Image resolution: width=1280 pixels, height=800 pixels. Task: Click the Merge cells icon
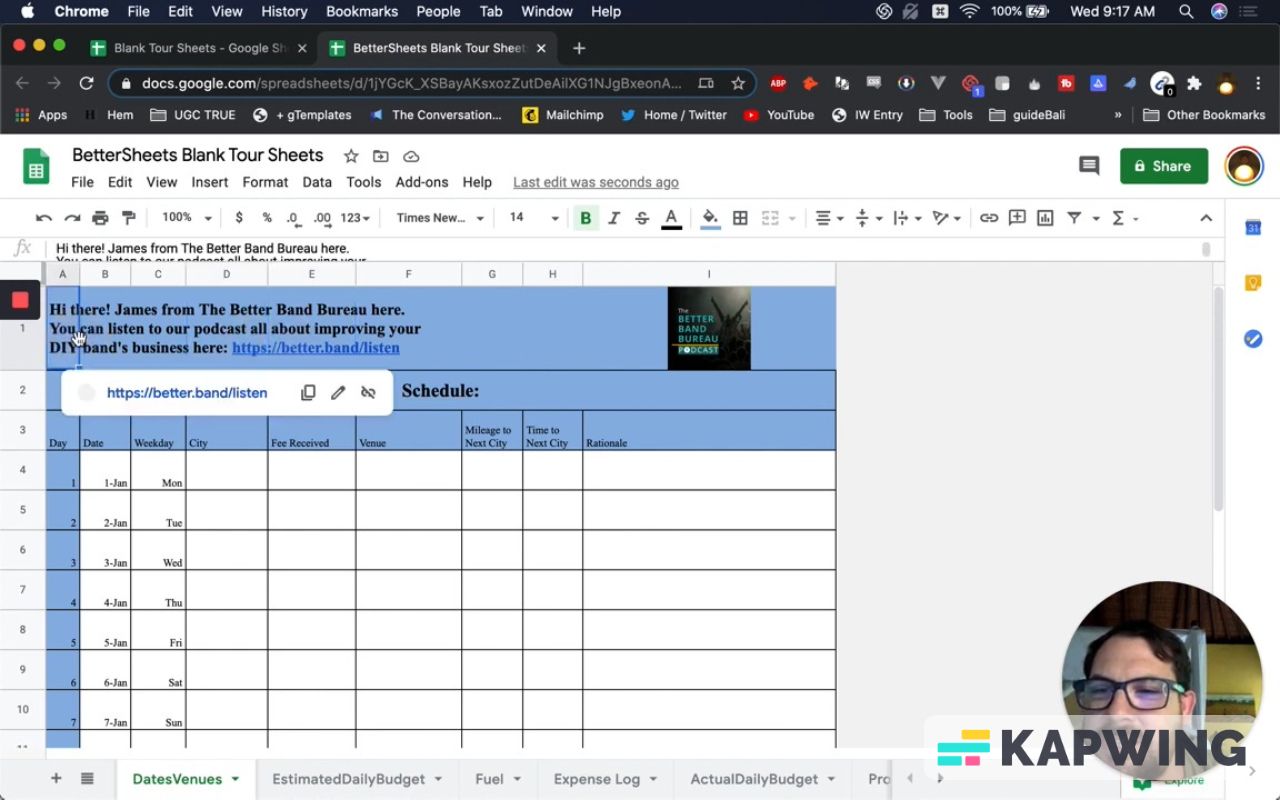point(770,218)
